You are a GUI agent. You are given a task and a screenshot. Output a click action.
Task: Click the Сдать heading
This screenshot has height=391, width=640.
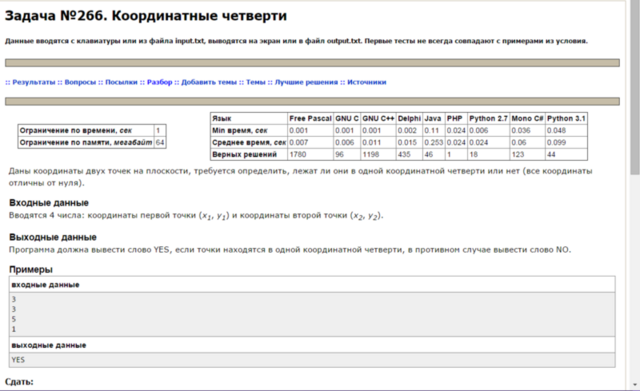pos(19,382)
